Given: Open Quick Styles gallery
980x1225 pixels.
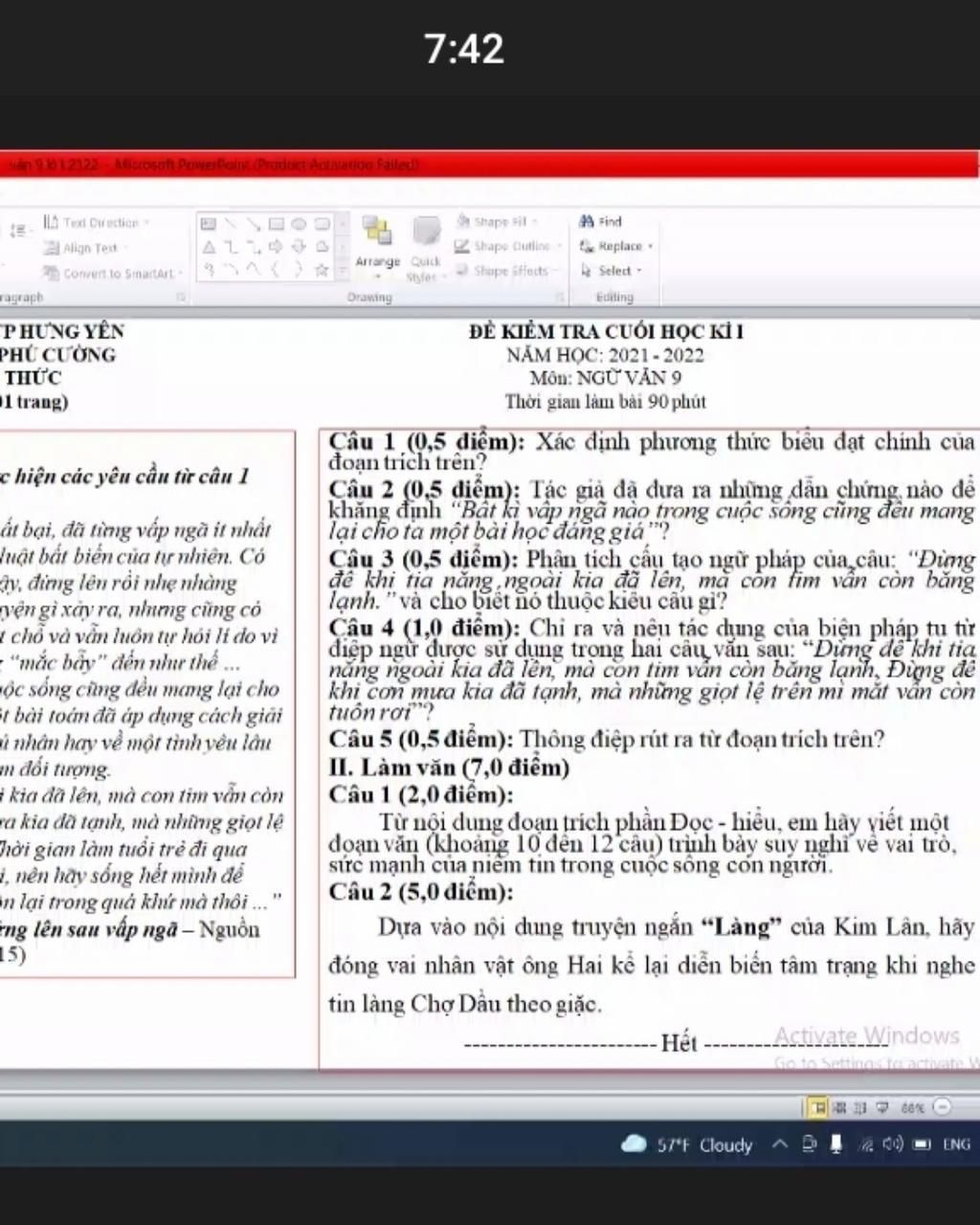Looking at the screenshot, I should [425, 249].
